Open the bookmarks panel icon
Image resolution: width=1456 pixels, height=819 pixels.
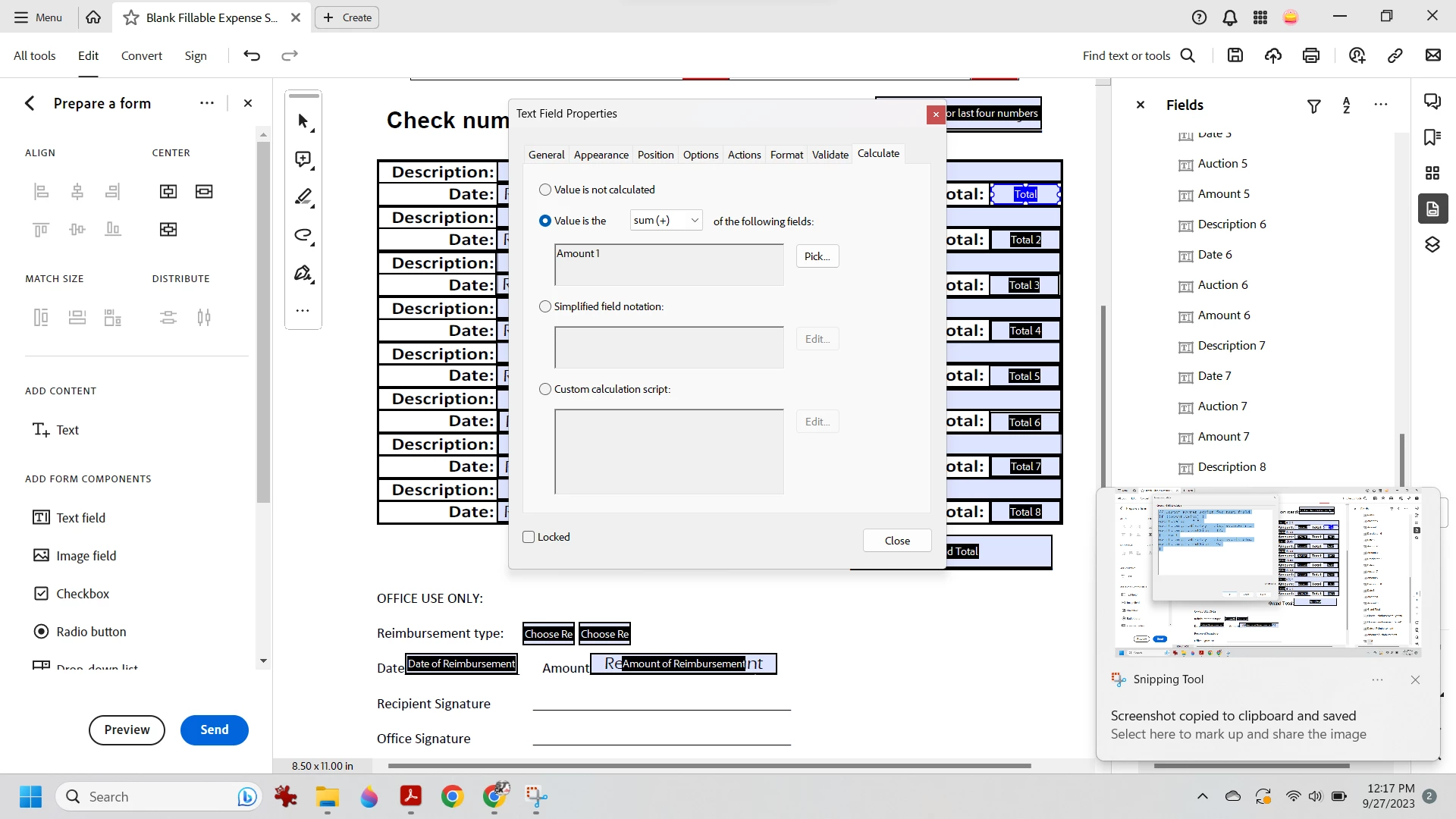point(1432,137)
